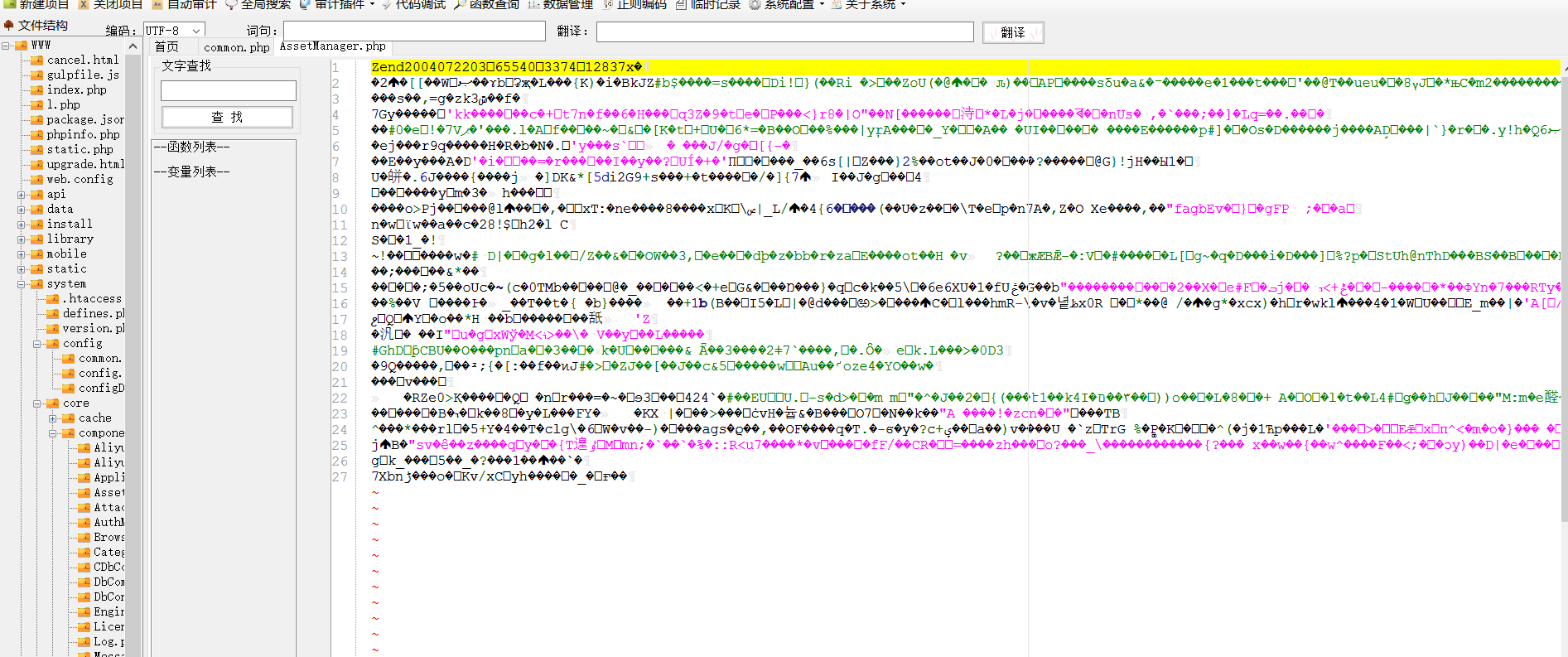Click the icon next to index.php

37,89
